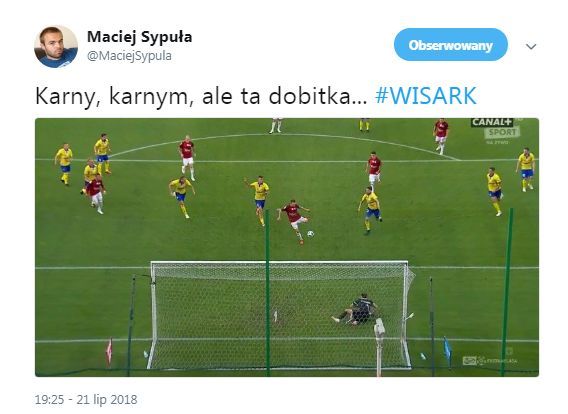
Task: Click the tall green pole right of the goal
Action: click(x=506, y=292)
